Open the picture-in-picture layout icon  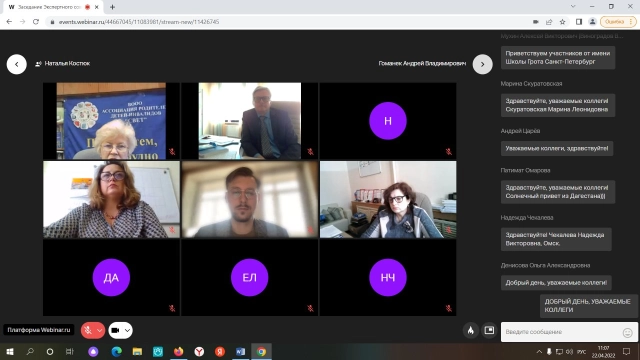click(x=489, y=330)
